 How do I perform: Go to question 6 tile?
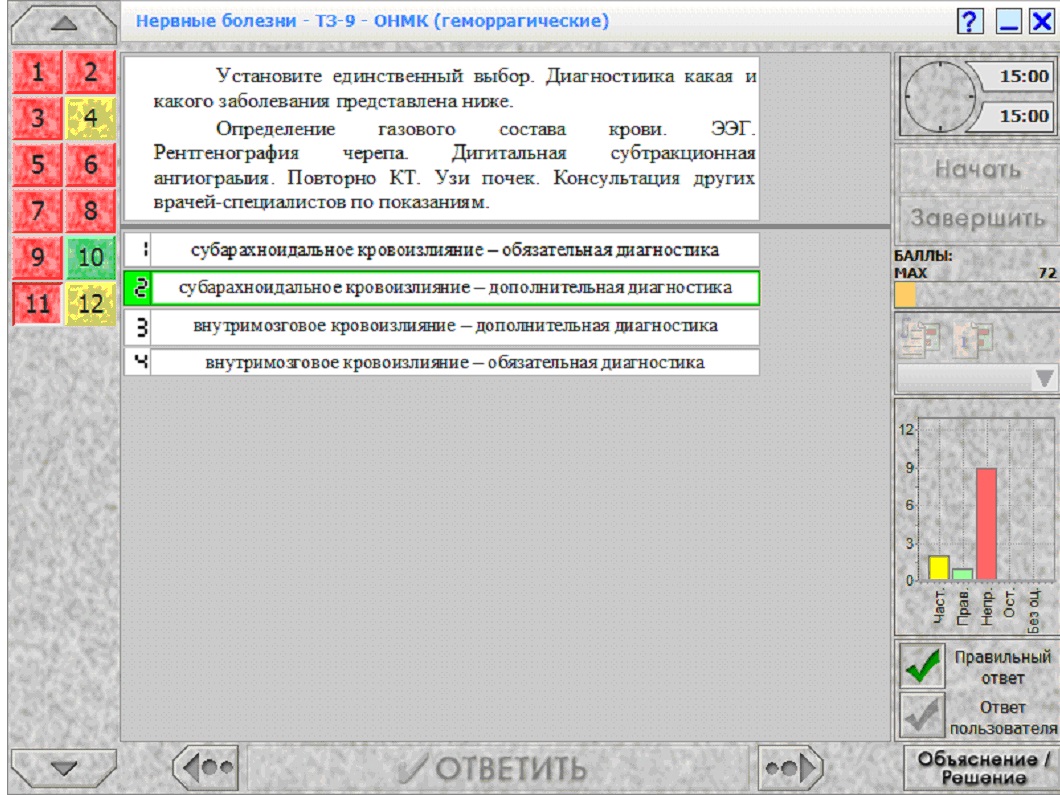click(x=91, y=164)
